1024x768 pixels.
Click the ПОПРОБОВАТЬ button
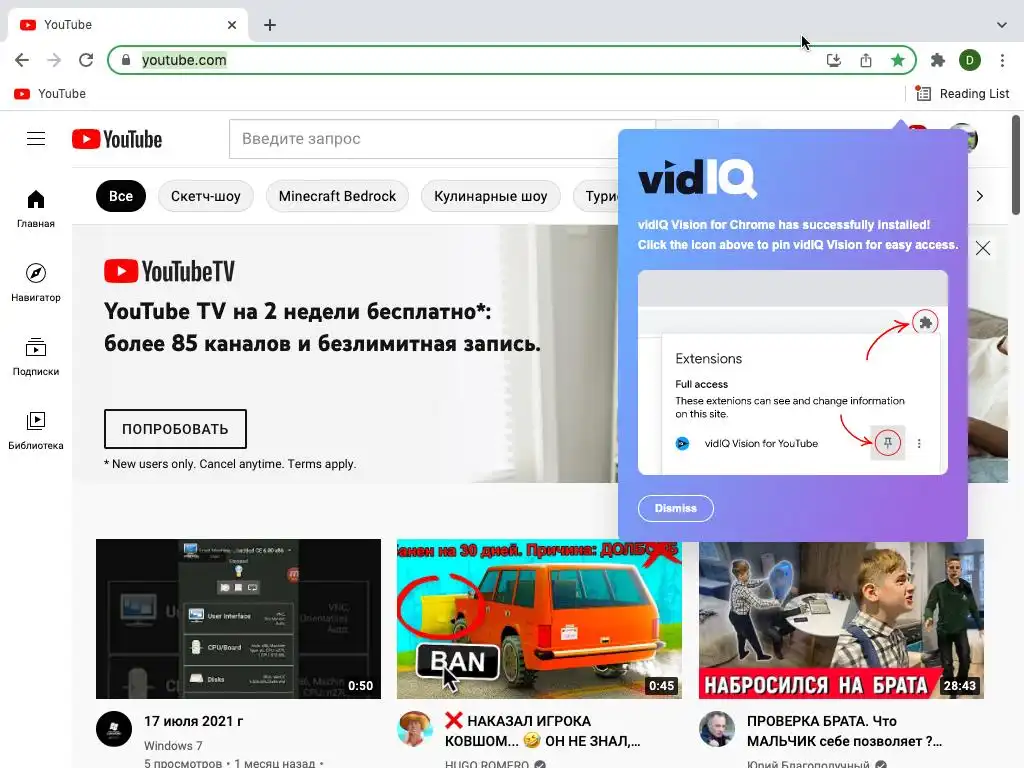point(175,429)
